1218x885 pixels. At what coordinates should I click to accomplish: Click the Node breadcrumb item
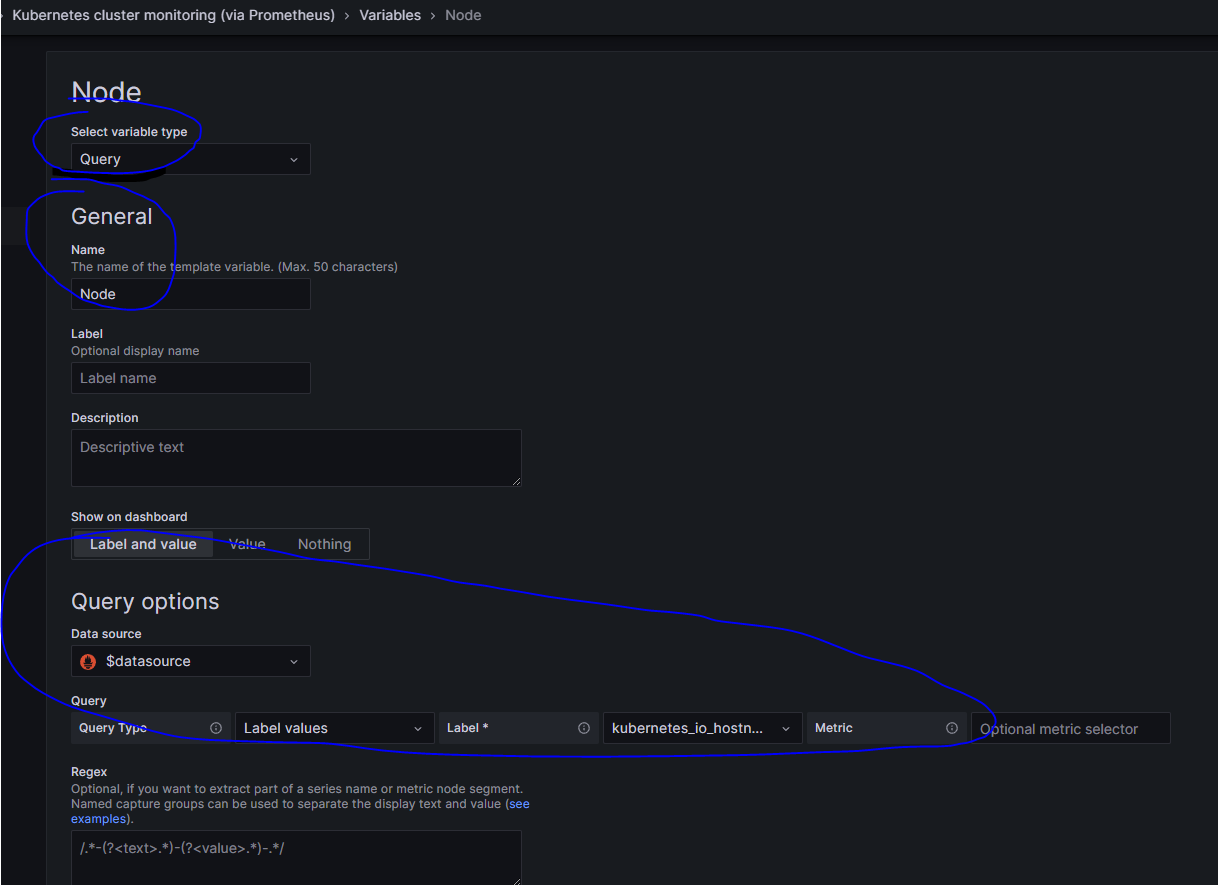click(463, 15)
